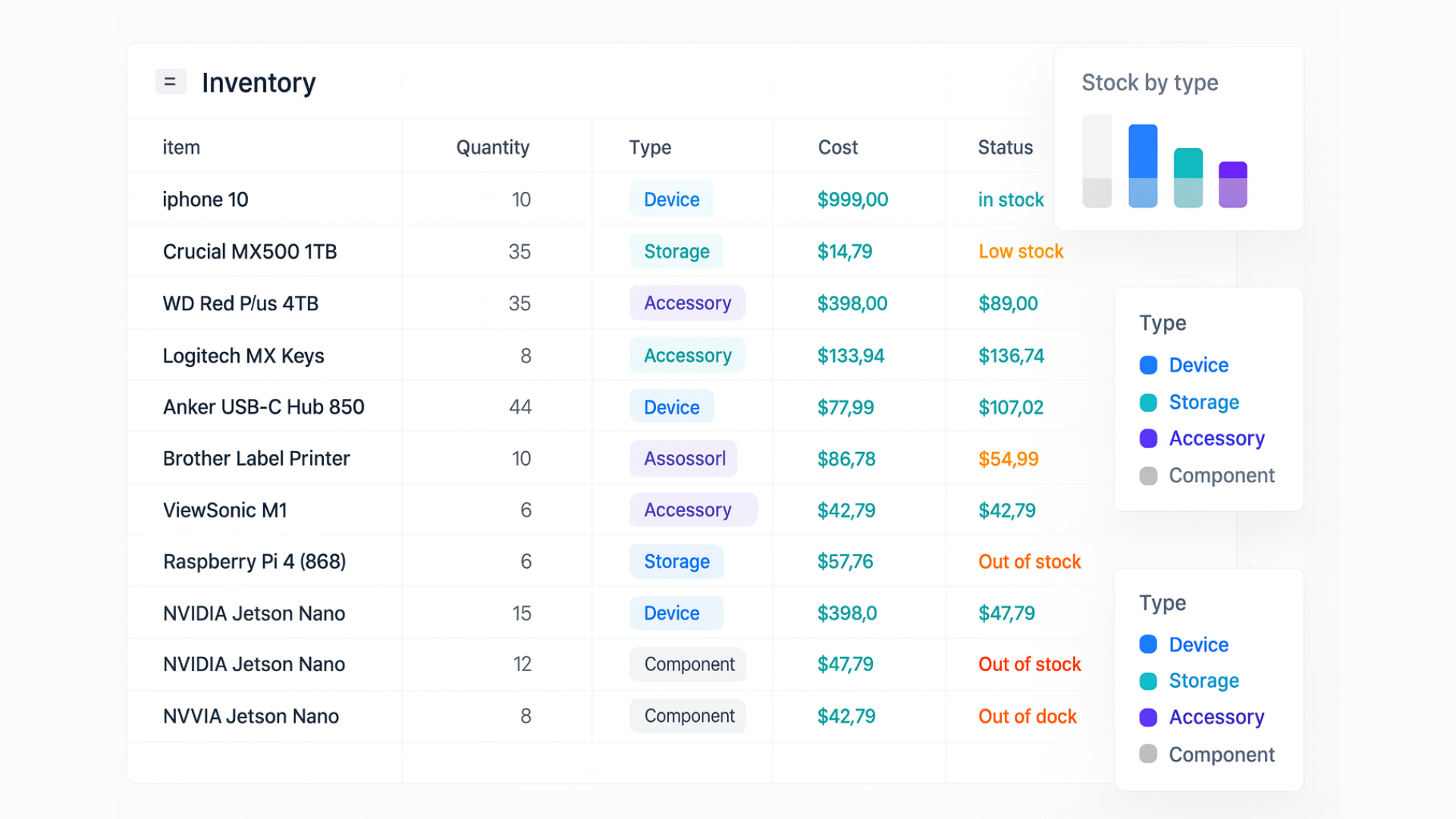Viewport: 1456px width, 819px height.
Task: Click the gray Component bar in chart
Action: [1097, 162]
